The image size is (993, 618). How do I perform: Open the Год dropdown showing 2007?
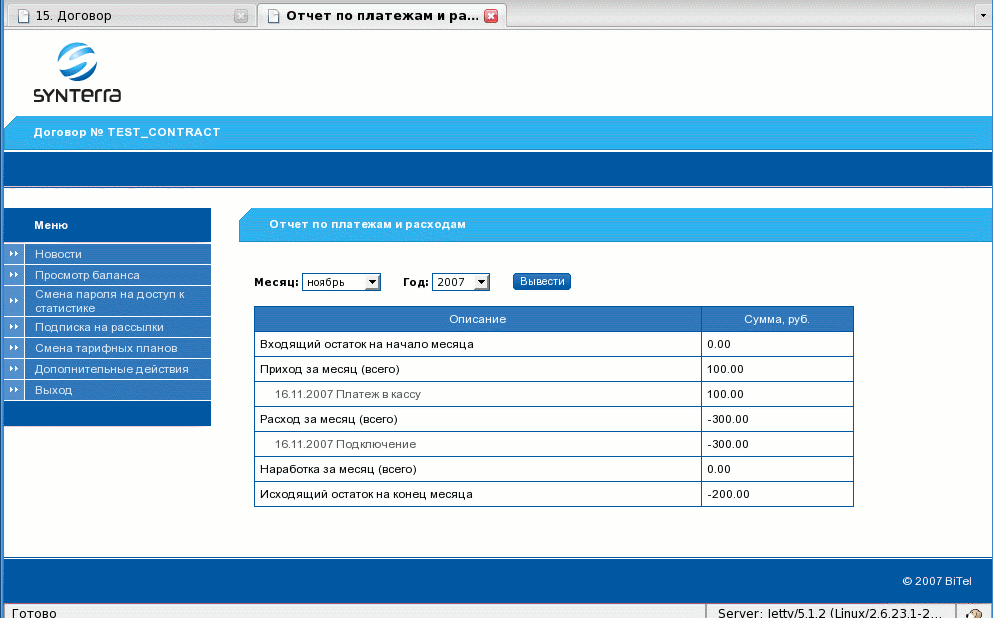[x=460, y=283]
